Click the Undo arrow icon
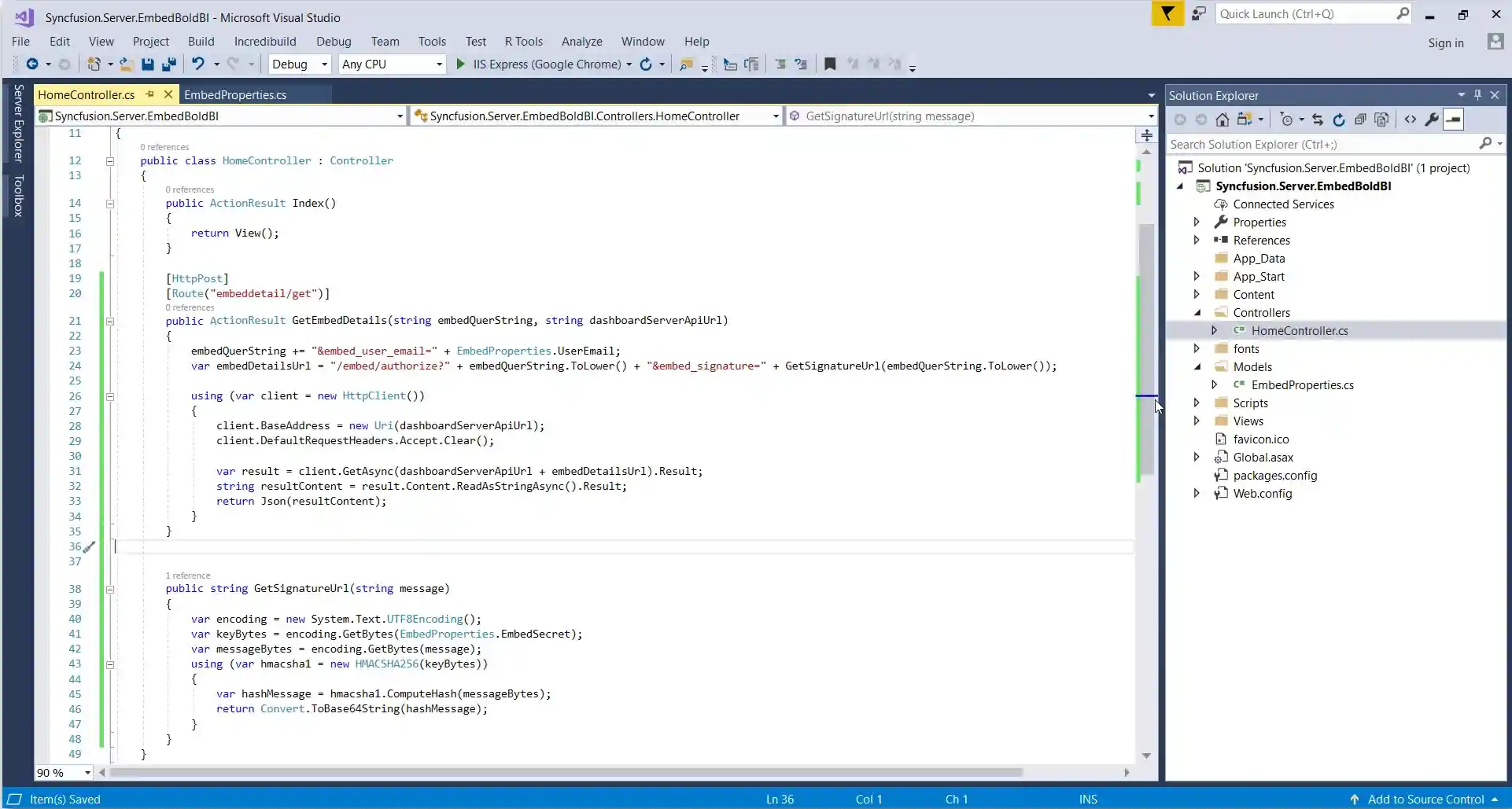The height and width of the screenshot is (809, 1512). [x=198, y=64]
